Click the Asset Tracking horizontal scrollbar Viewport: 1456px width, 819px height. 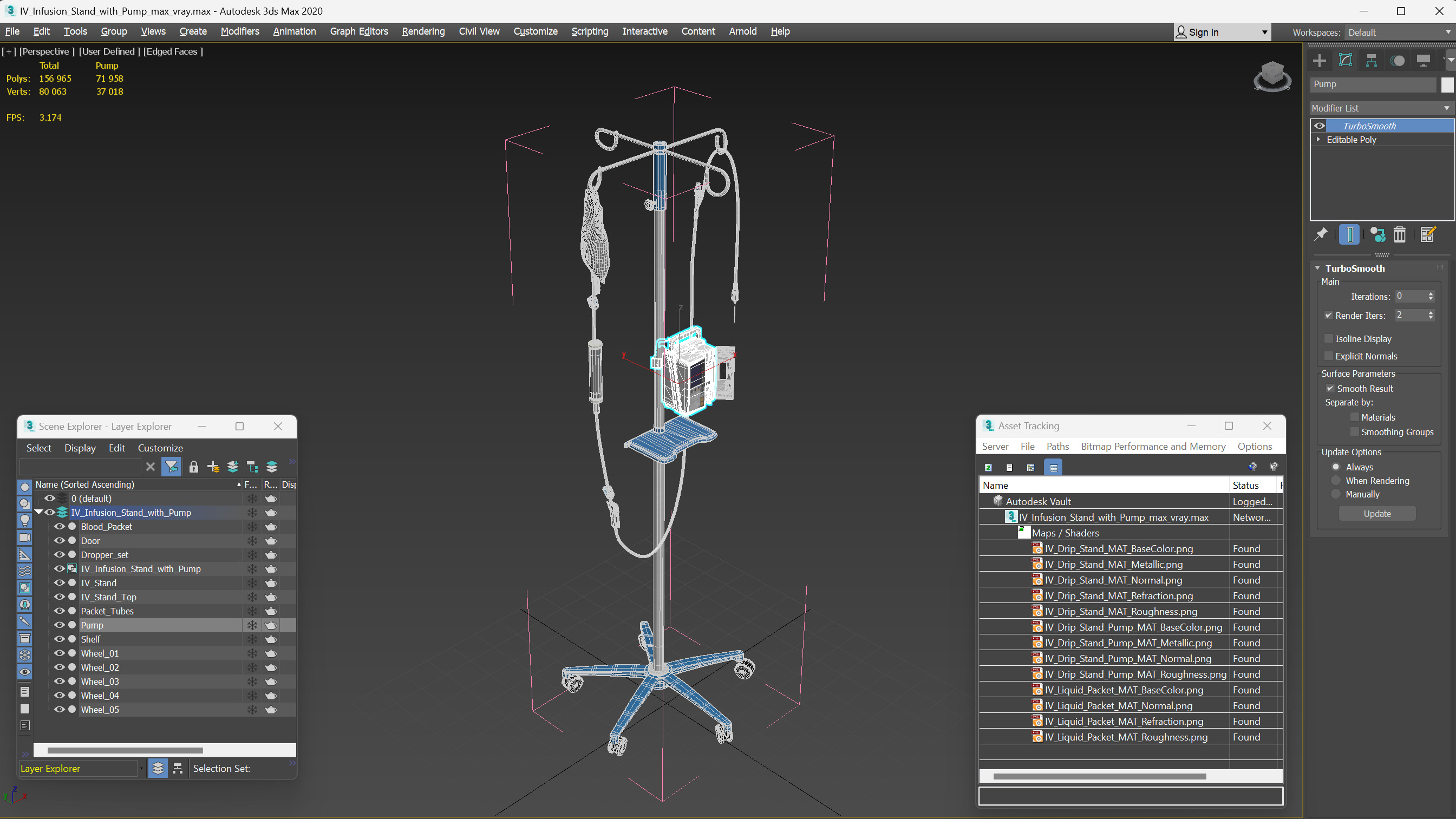(1099, 776)
